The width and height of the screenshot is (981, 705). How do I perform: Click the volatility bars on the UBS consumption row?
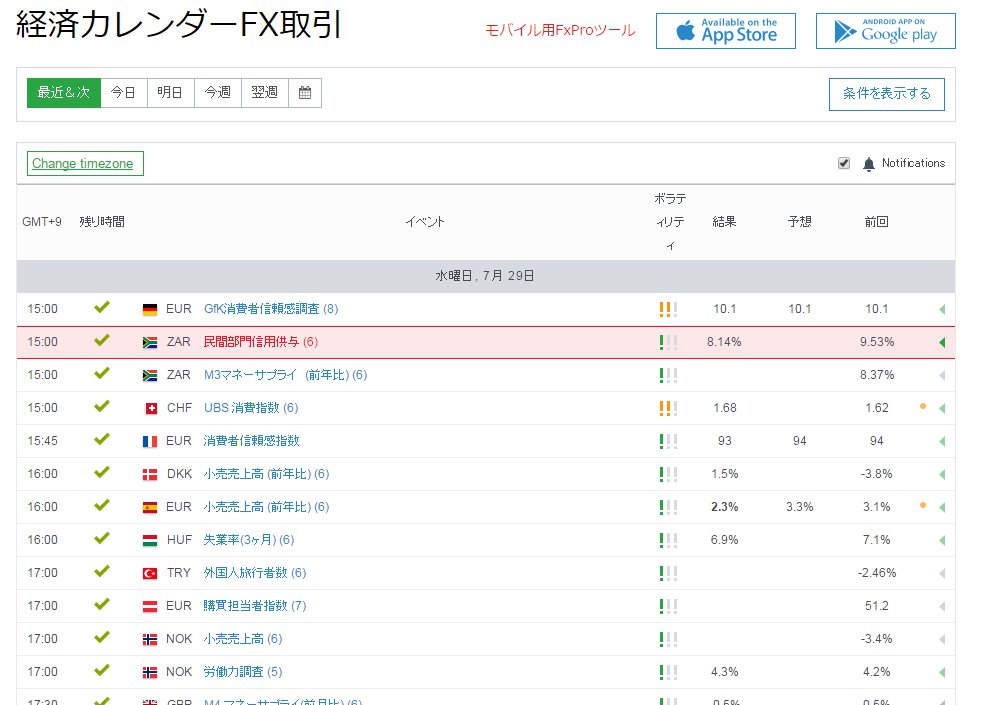click(668, 407)
